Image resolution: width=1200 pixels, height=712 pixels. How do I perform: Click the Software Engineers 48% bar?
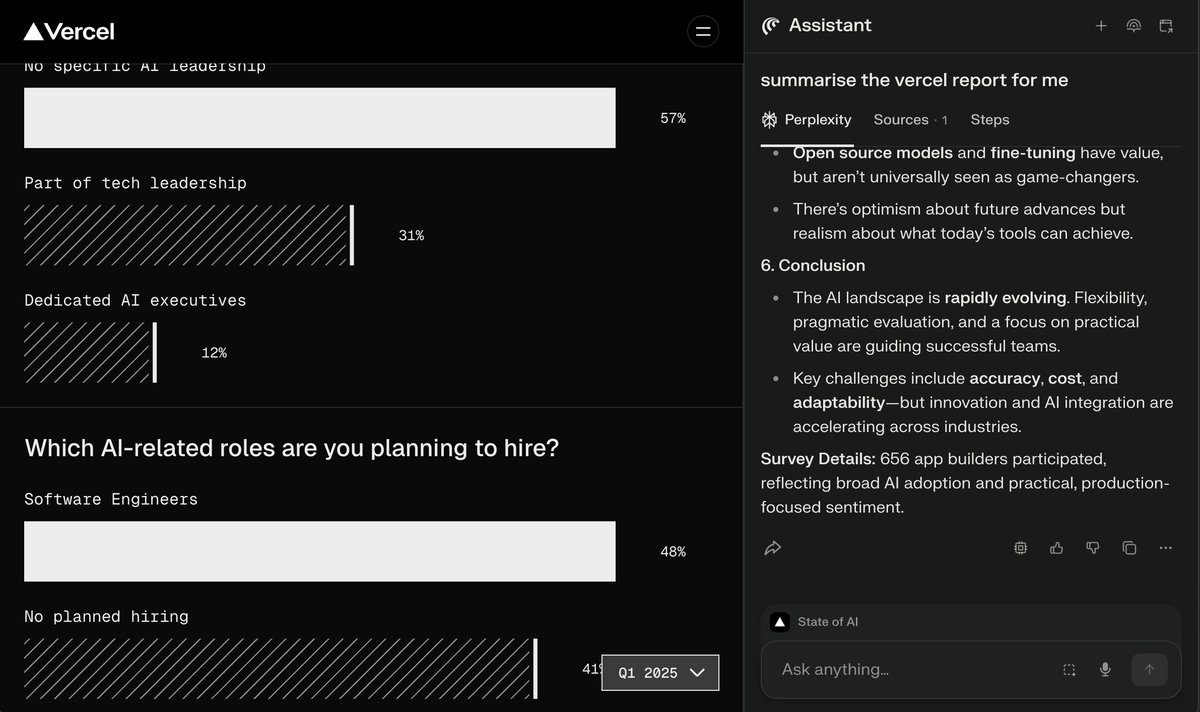click(320, 551)
